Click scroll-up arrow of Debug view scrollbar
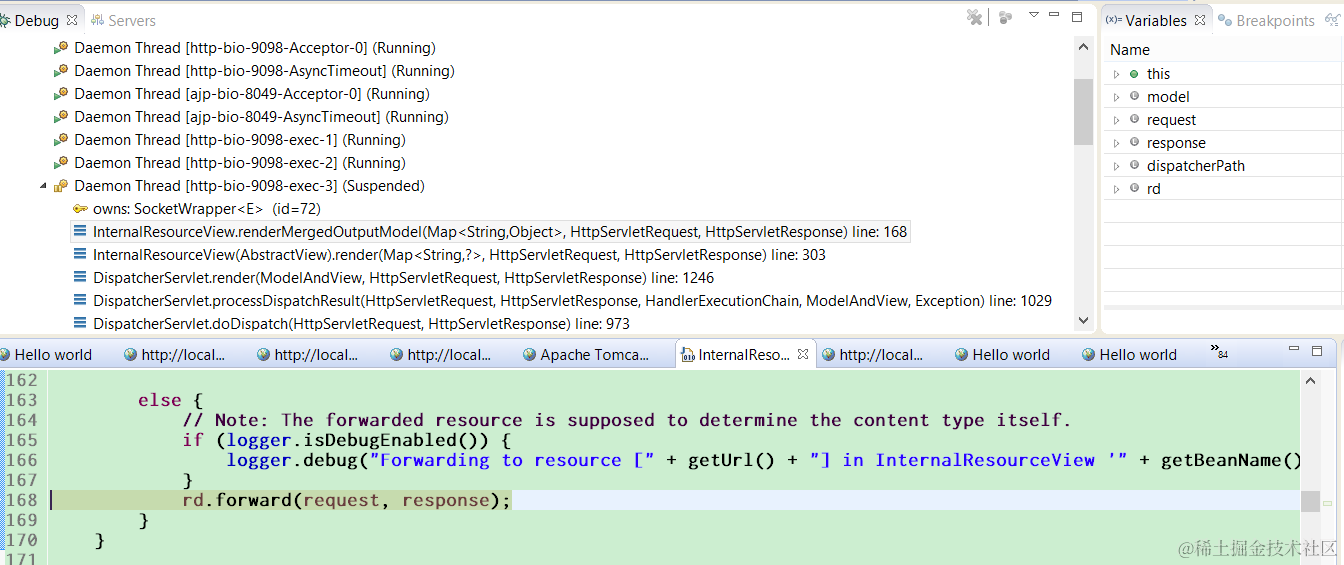The height and width of the screenshot is (565, 1344). click(1083, 46)
